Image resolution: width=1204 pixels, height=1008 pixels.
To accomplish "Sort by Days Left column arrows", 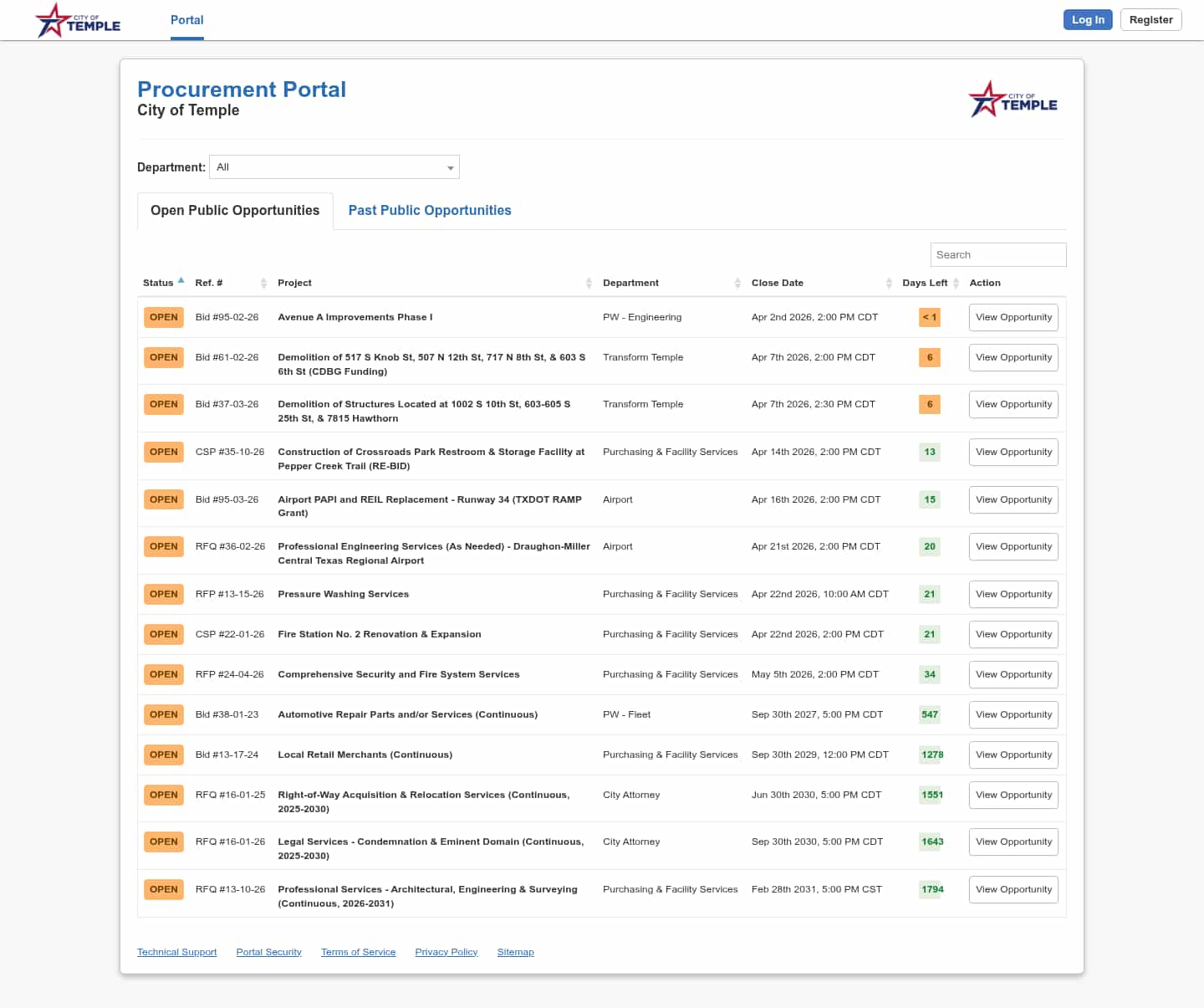I will (x=956, y=284).
